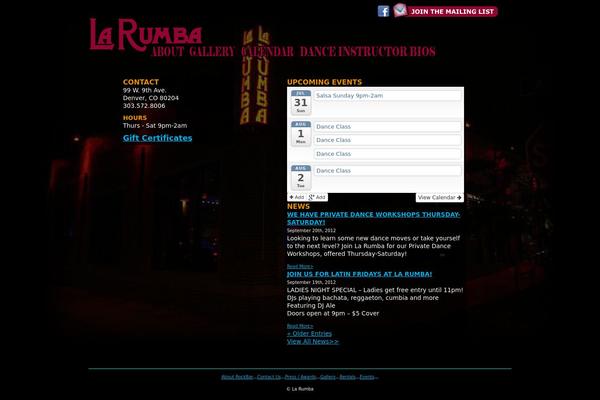Image resolution: width=600 pixels, height=400 pixels.
Task: Open third Dance Class on Aug 1
Action: pyautogui.click(x=387, y=154)
